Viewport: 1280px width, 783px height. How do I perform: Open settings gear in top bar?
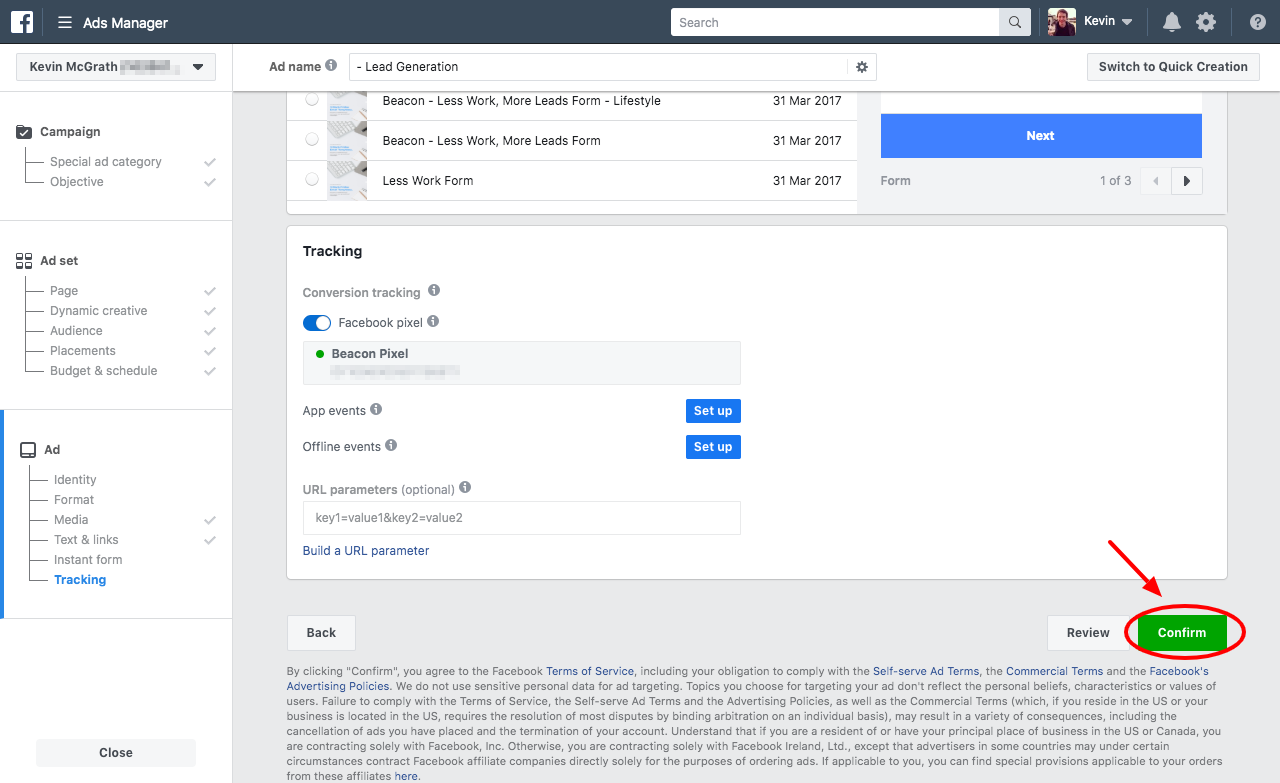tap(1206, 22)
